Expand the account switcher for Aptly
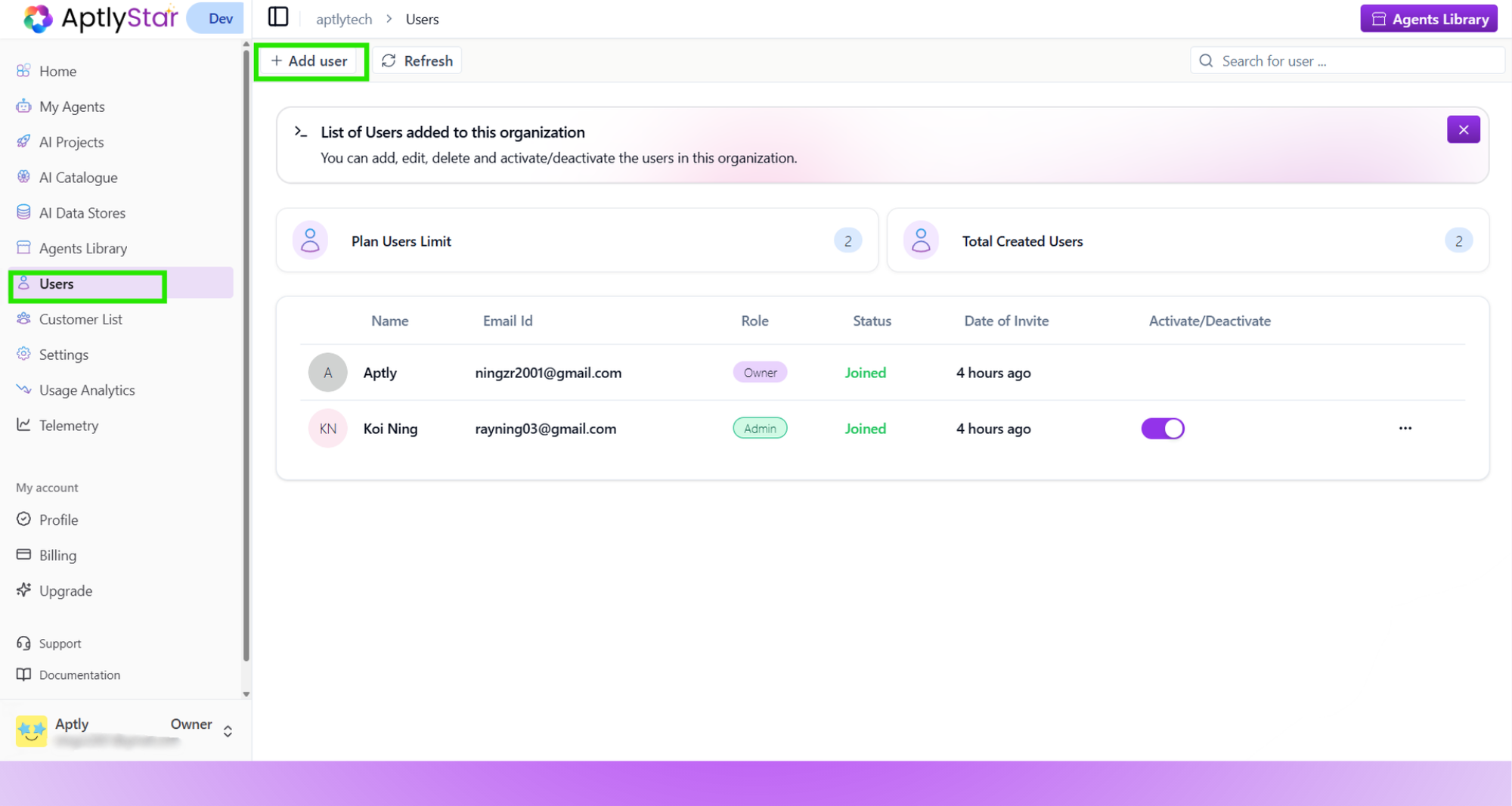Viewport: 1512px width, 806px height. [227, 730]
